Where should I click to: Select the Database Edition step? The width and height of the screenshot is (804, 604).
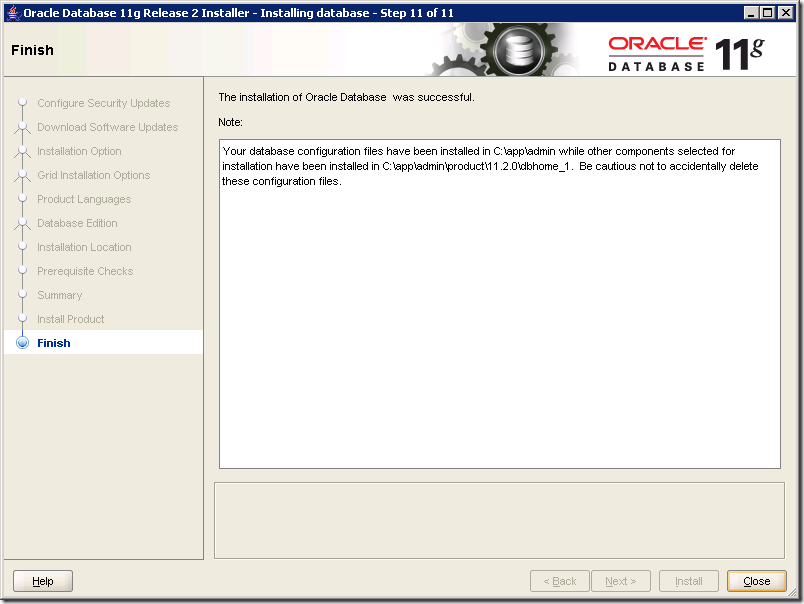pos(77,223)
